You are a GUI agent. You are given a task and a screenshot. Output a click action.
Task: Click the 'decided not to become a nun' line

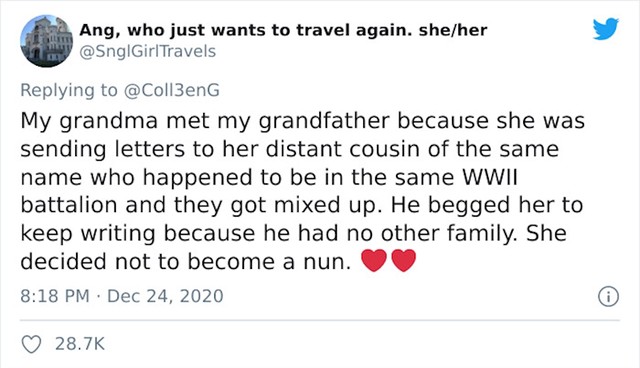(186, 262)
